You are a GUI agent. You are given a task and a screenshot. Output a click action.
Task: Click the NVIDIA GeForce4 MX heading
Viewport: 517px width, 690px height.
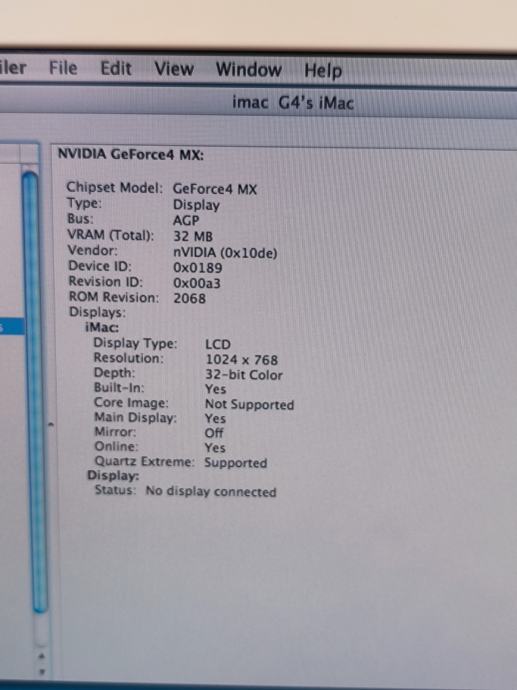131,154
